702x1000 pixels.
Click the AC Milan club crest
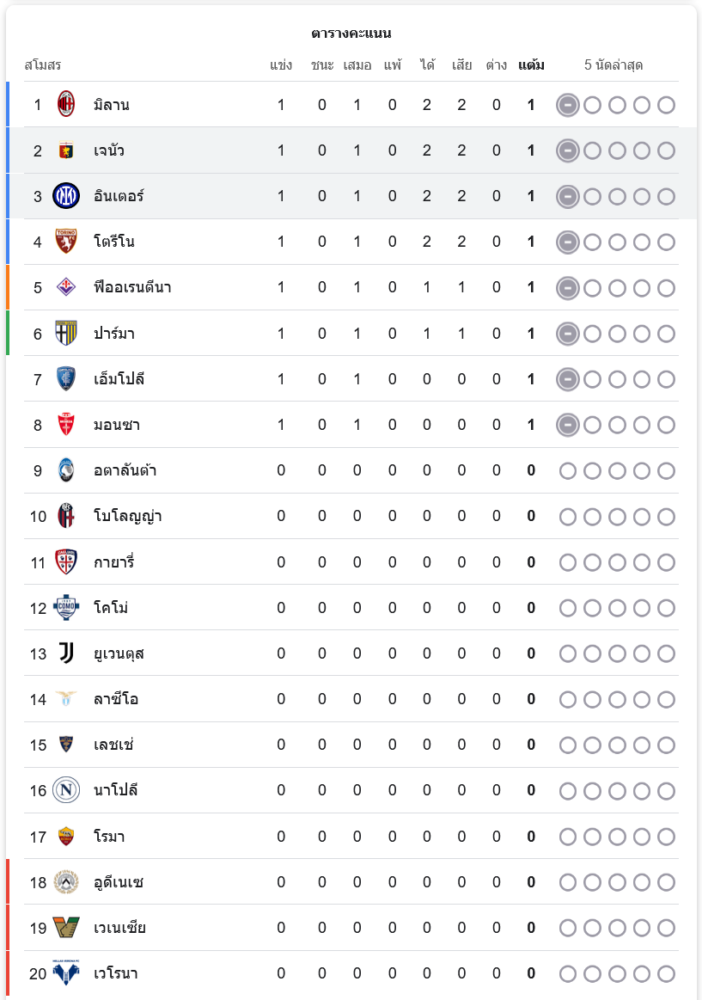pos(66,104)
